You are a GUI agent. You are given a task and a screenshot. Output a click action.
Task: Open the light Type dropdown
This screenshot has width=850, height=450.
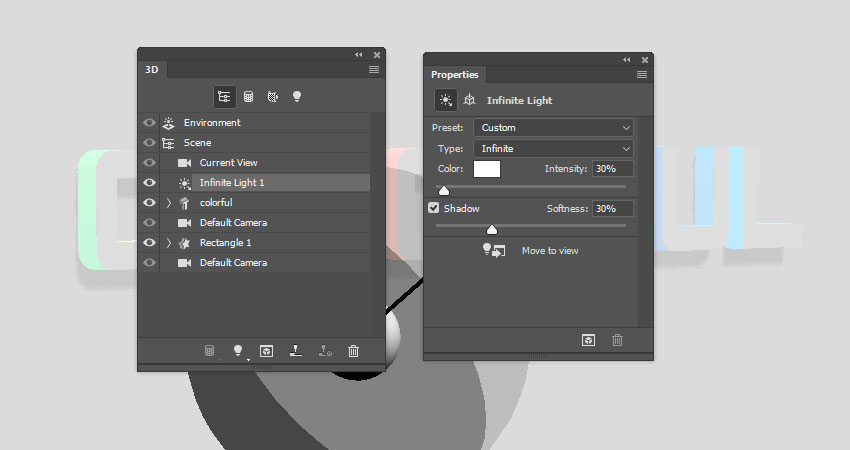(553, 149)
